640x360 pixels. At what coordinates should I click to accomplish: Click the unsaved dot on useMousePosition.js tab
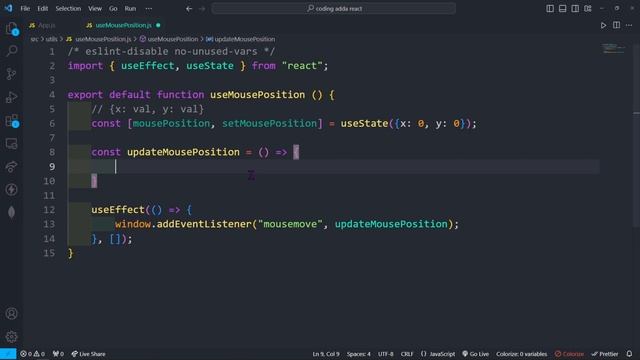pyautogui.click(x=158, y=25)
